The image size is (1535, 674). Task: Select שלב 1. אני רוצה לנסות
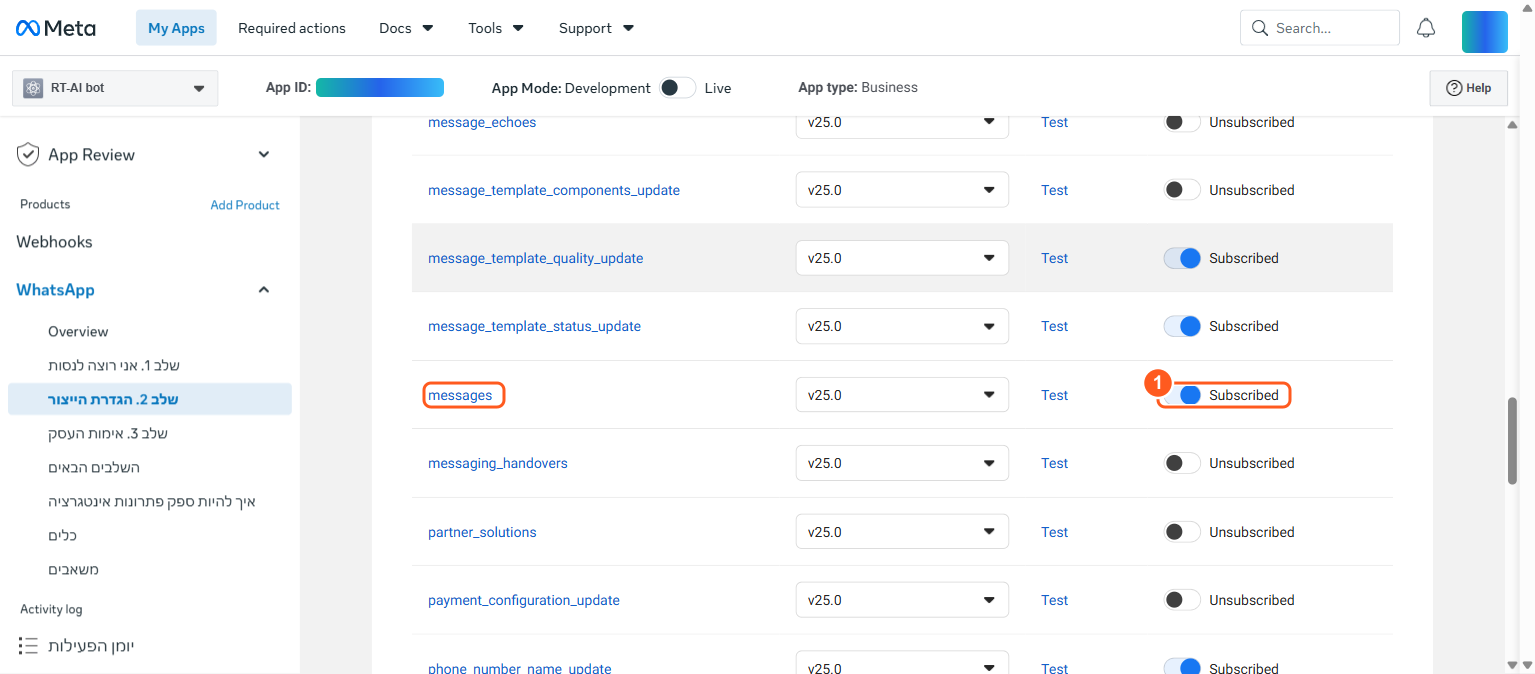[x=114, y=365]
